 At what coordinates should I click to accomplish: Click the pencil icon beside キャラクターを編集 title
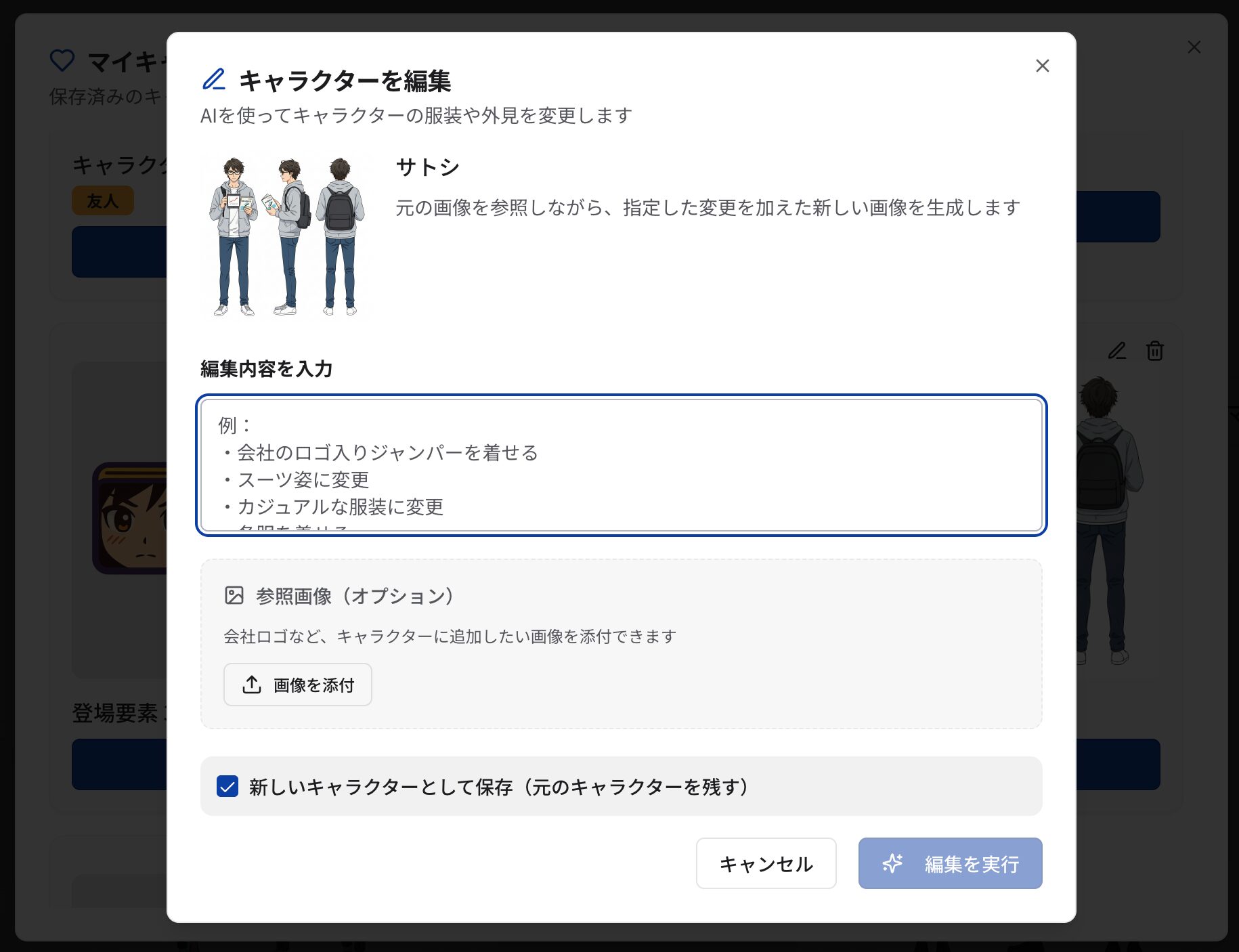click(x=214, y=79)
